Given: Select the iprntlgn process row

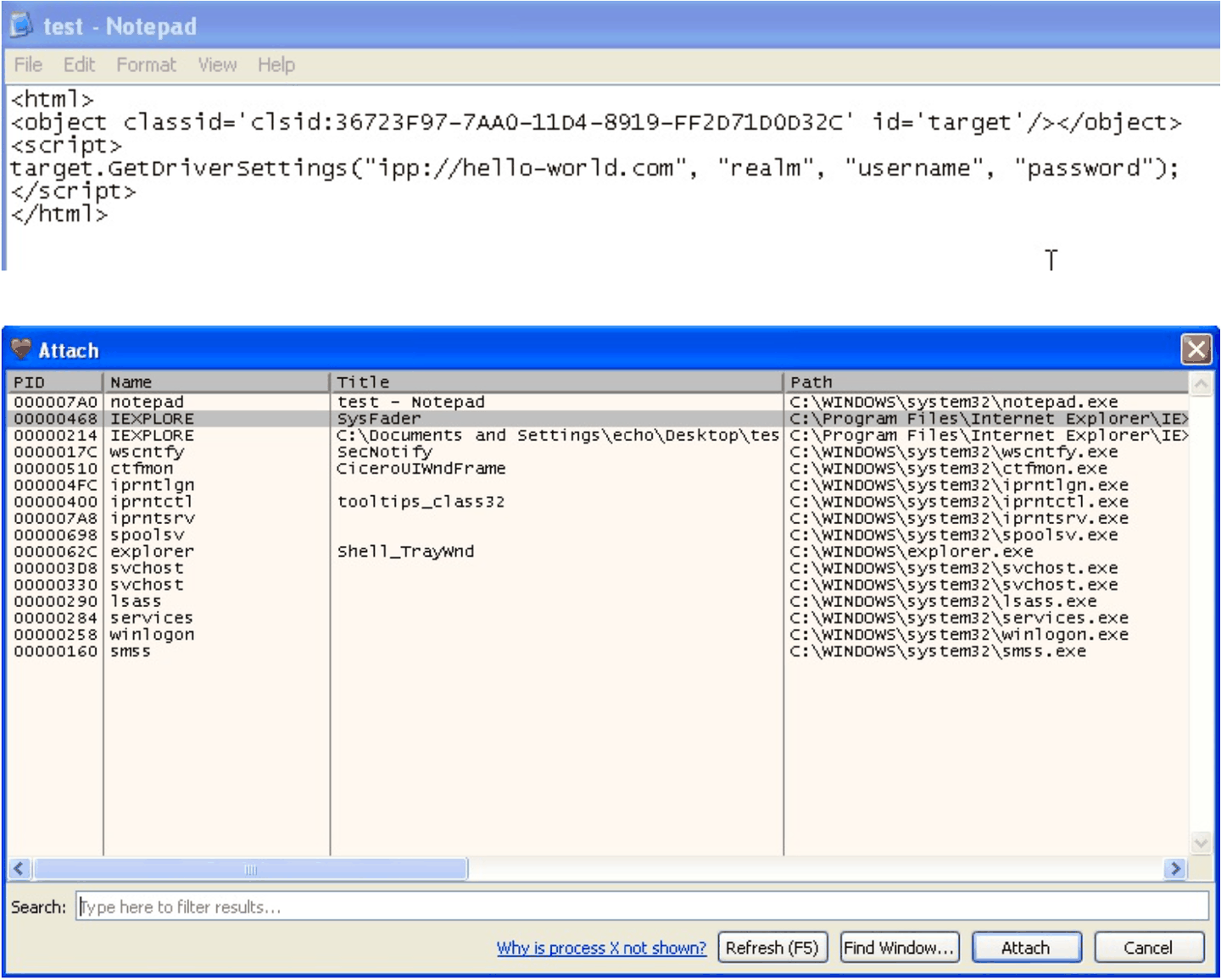Looking at the screenshot, I should point(598,485).
